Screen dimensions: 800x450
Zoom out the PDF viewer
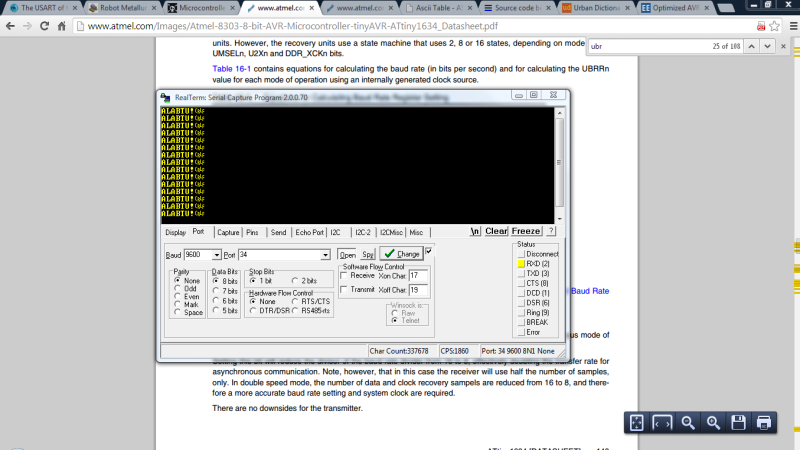(688, 423)
